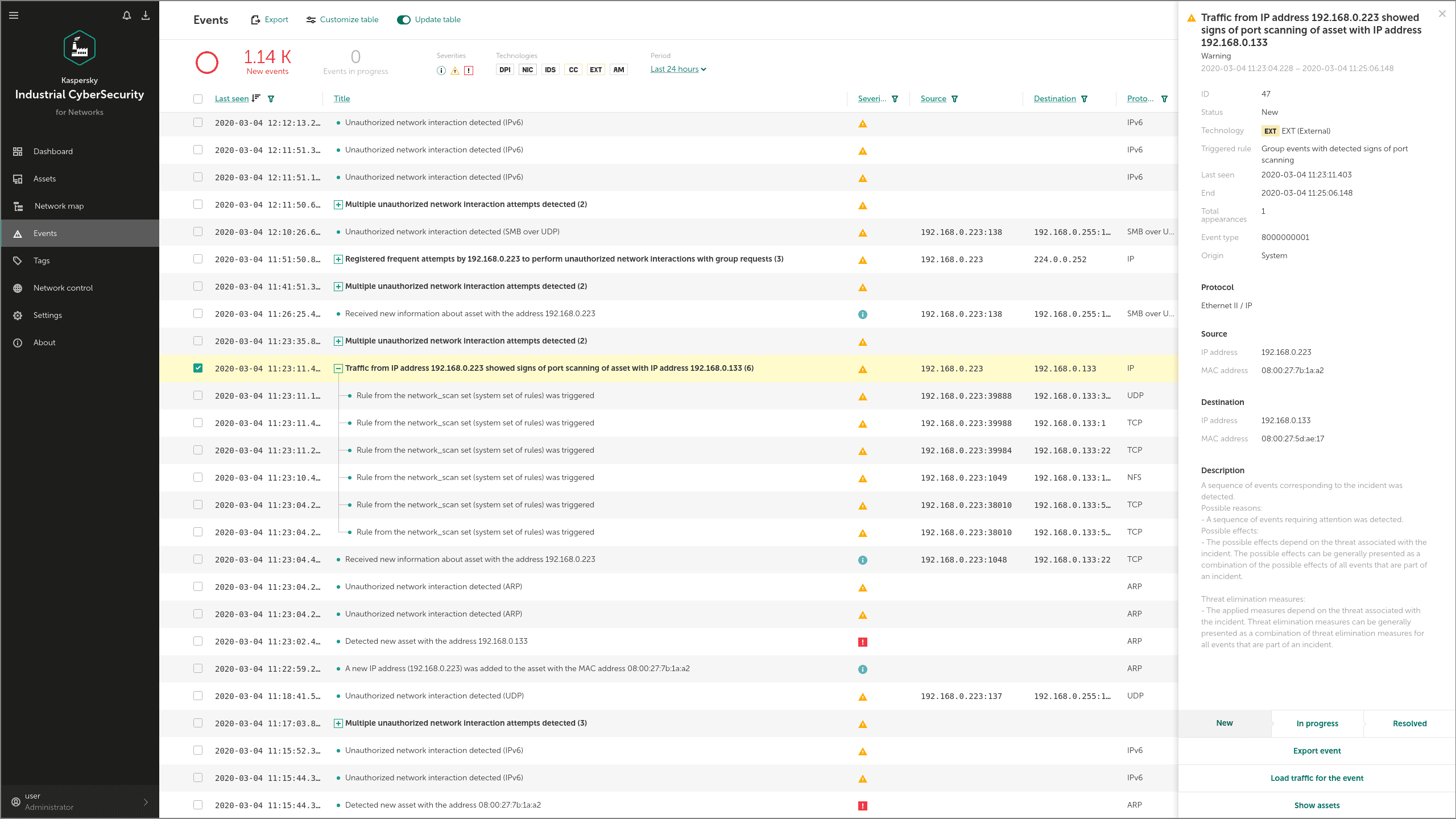Open the hamburger menu icon
Screen dimensions: 1456x819
pos(14,15)
